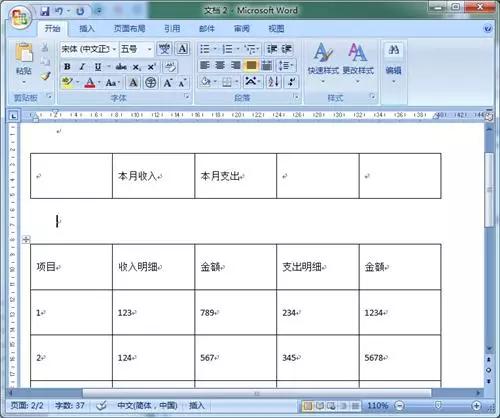Click the Office button logo

(x=20, y=17)
